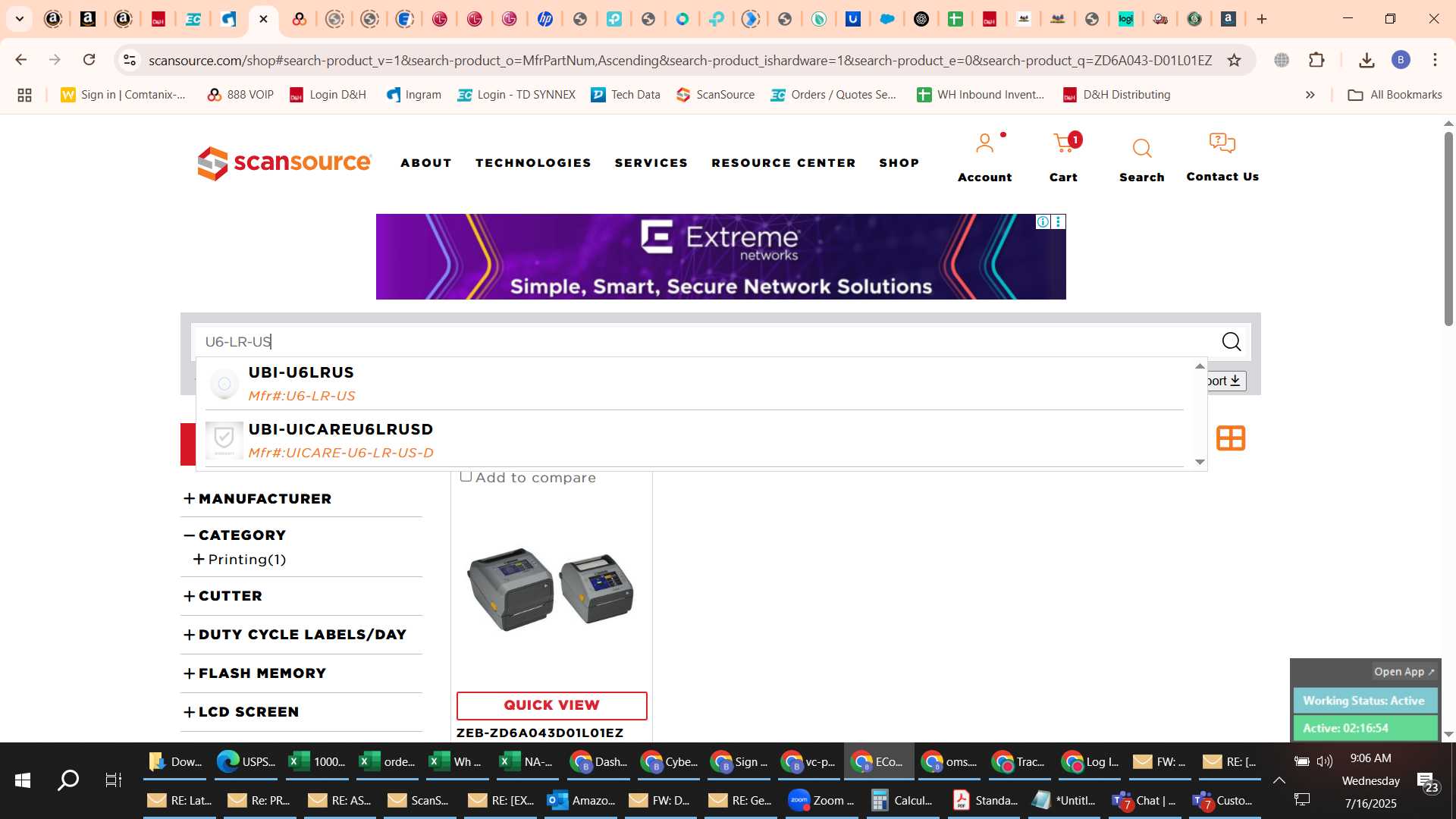1456x819 pixels.
Task: Expand the Printing(1) category
Action: 240,560
